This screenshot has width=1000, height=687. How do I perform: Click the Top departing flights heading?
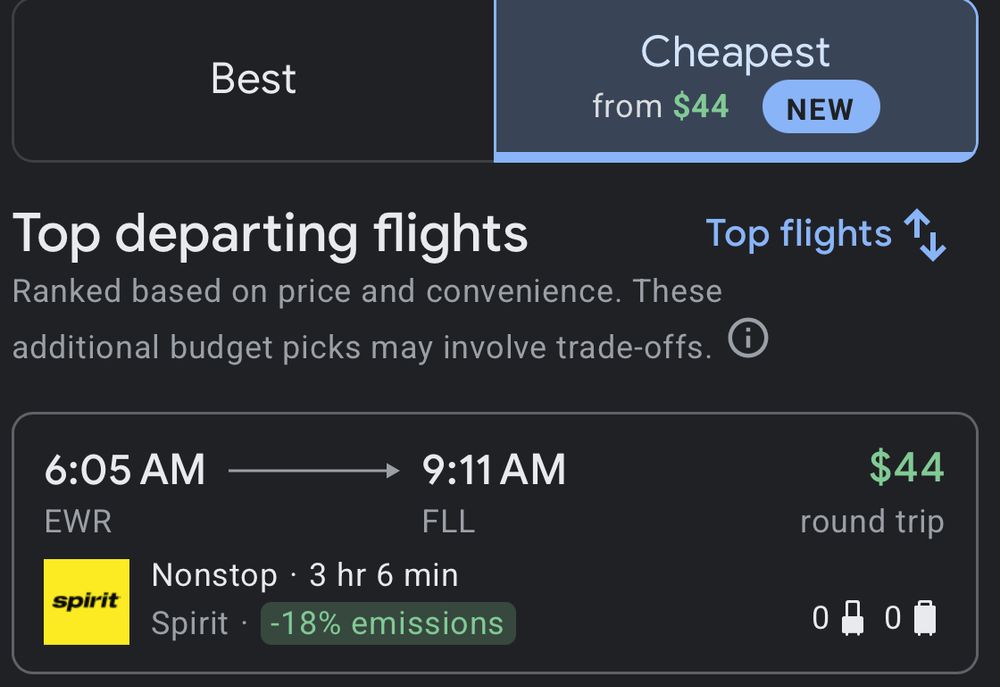(270, 234)
